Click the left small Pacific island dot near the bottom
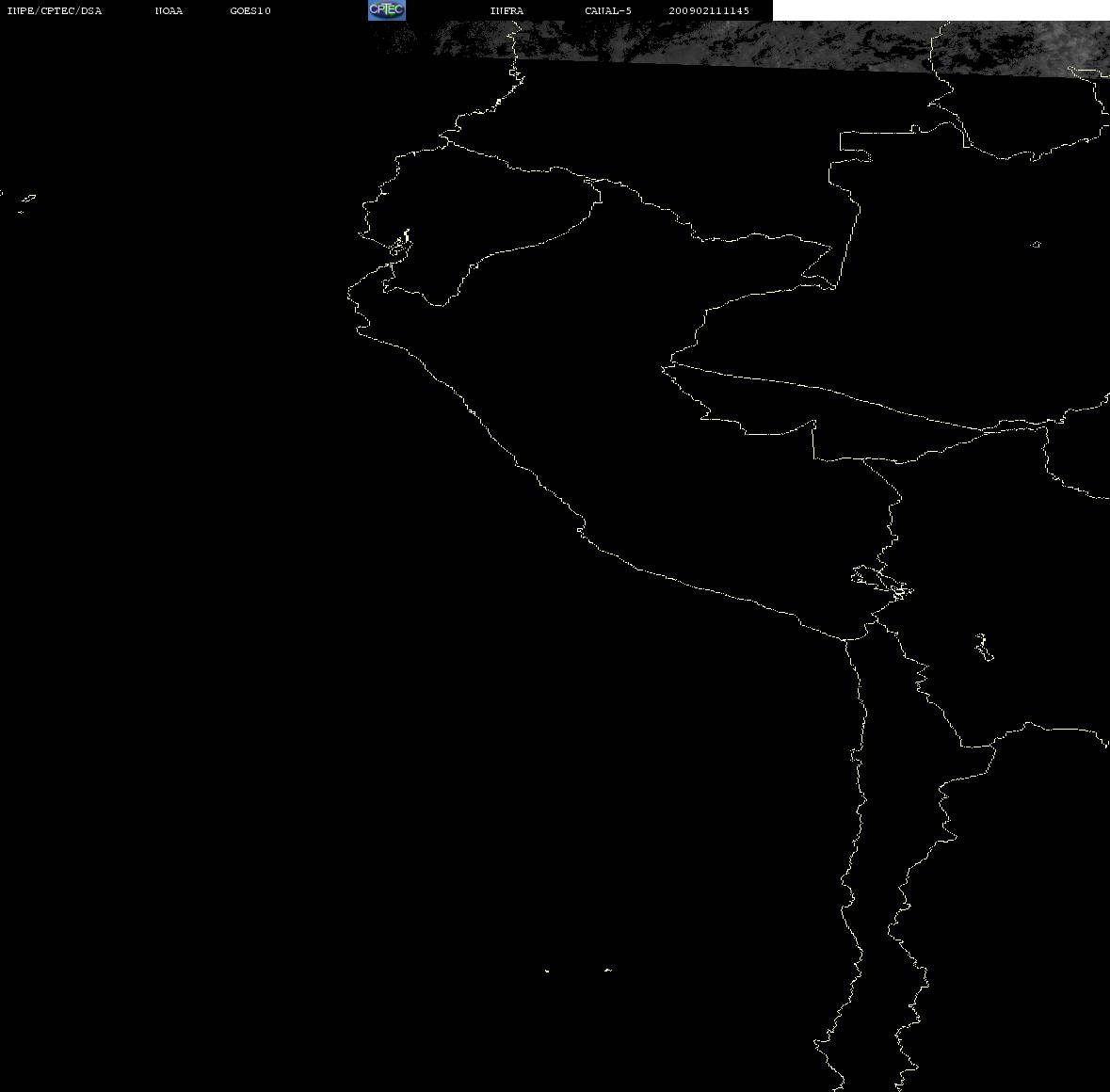 pyautogui.click(x=547, y=971)
